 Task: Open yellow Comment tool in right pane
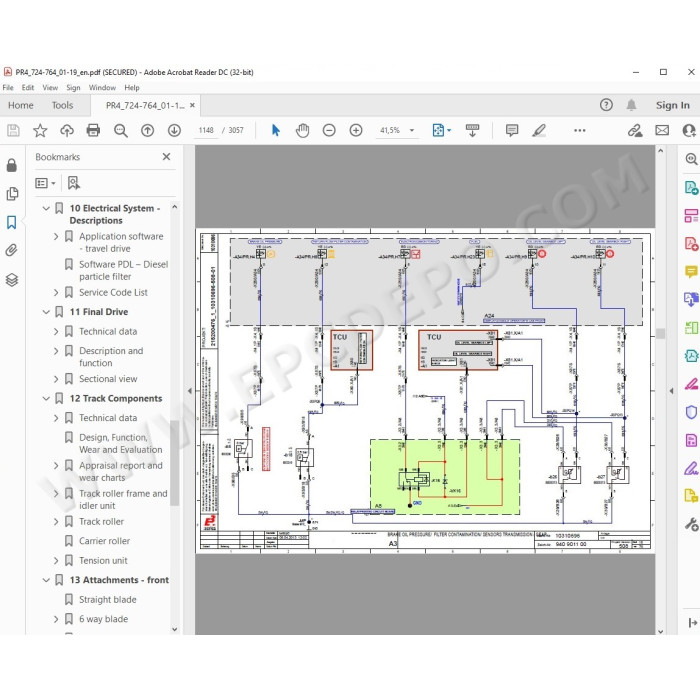pyautogui.click(x=691, y=271)
